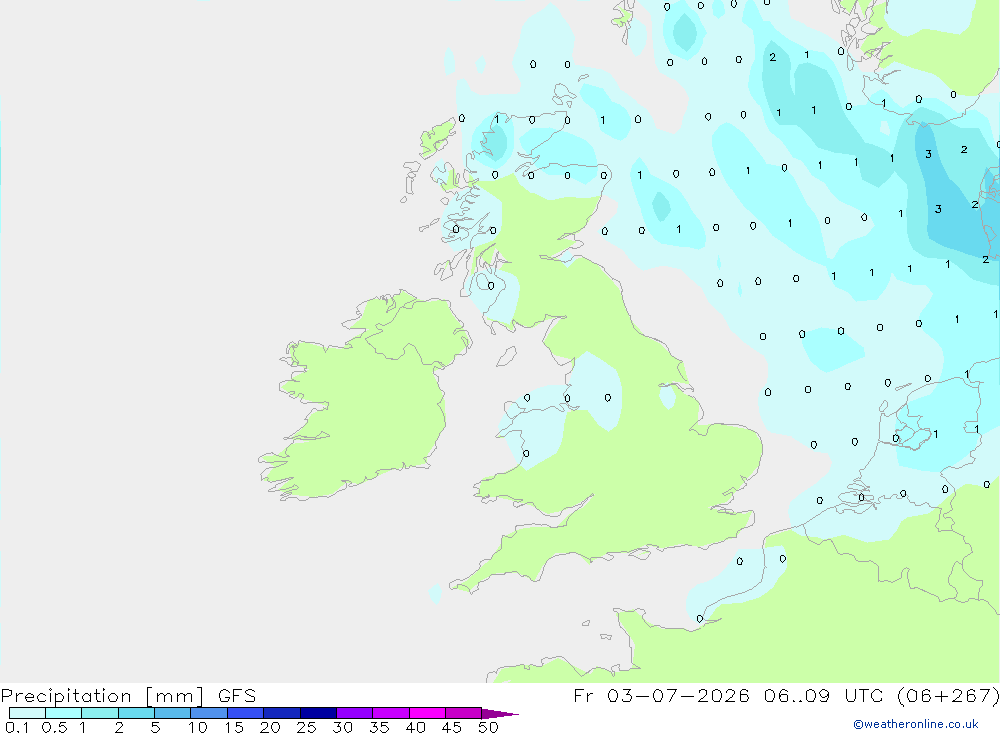The width and height of the screenshot is (1000, 733).
Task: Click the '0.5' legend scale label
Action: 54,727
